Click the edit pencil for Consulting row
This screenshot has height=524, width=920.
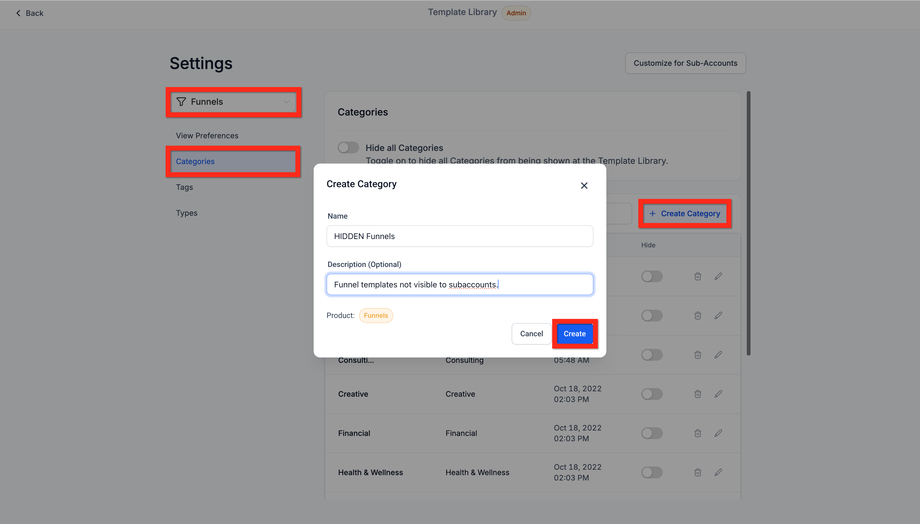click(x=718, y=355)
